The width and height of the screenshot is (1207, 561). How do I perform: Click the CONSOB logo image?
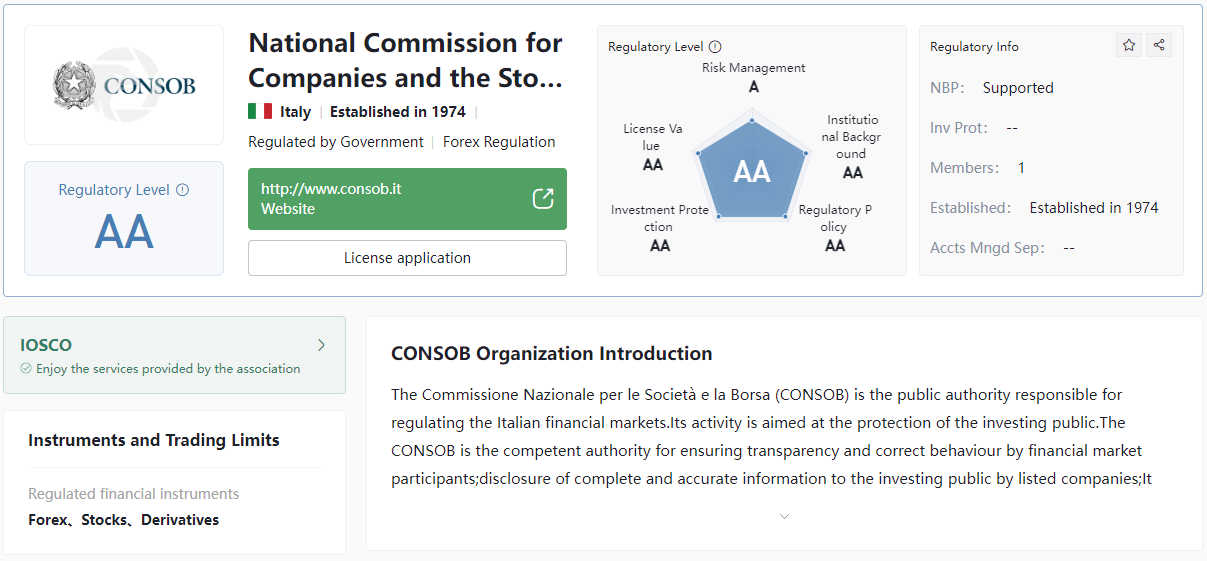(124, 85)
